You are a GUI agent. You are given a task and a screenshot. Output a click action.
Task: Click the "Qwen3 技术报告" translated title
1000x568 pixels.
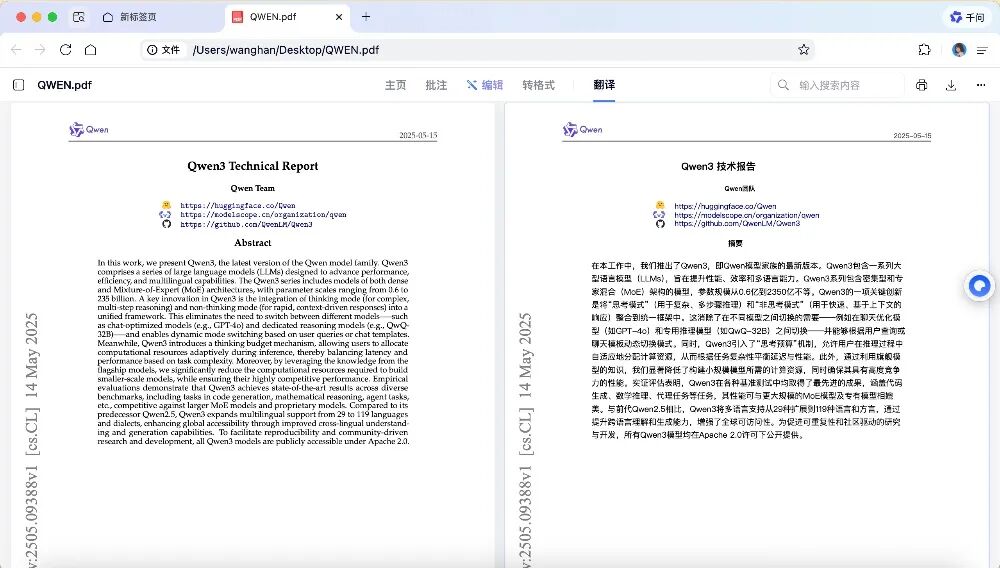(718, 166)
